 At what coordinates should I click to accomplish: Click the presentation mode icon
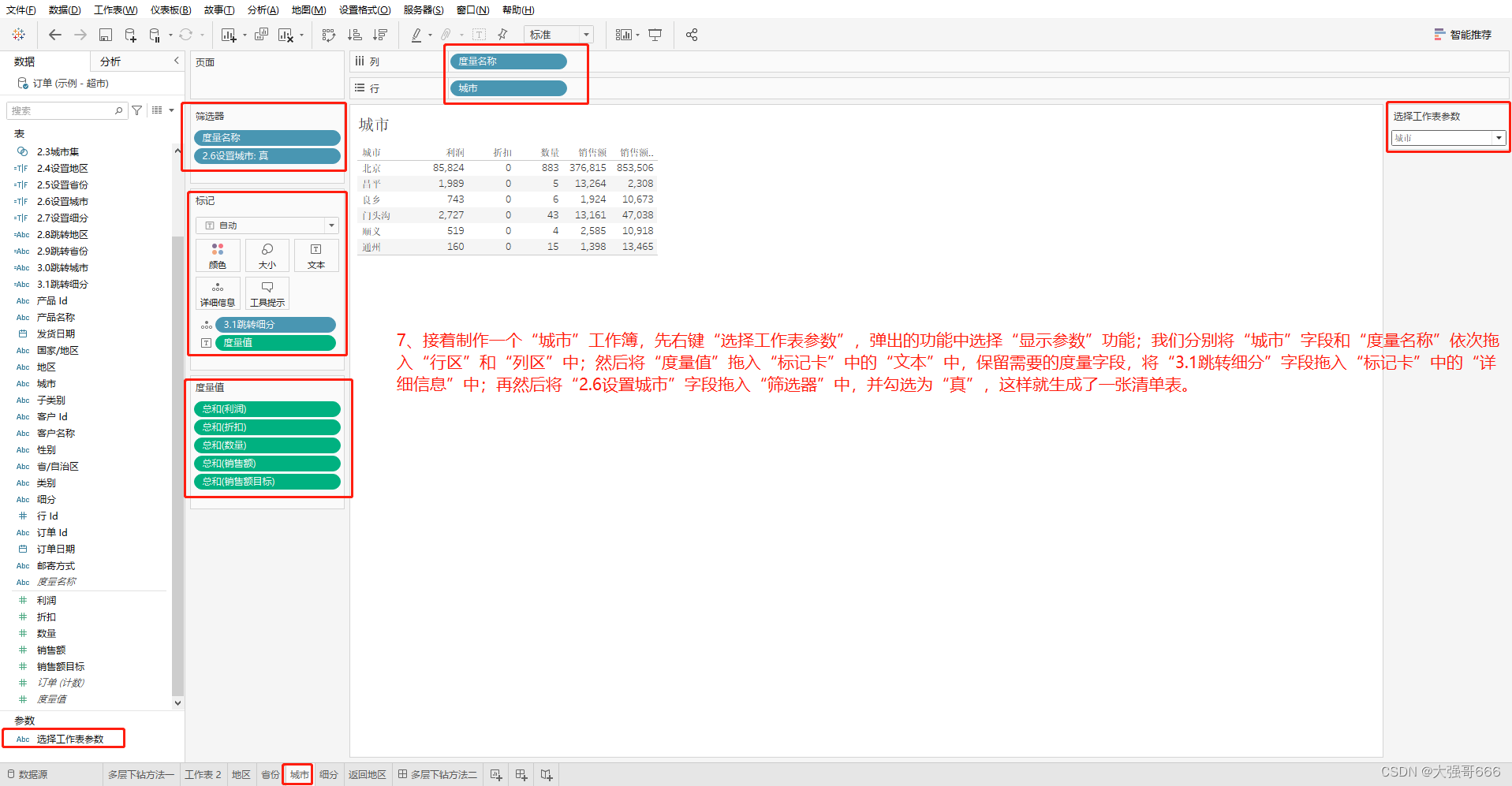pyautogui.click(x=655, y=35)
